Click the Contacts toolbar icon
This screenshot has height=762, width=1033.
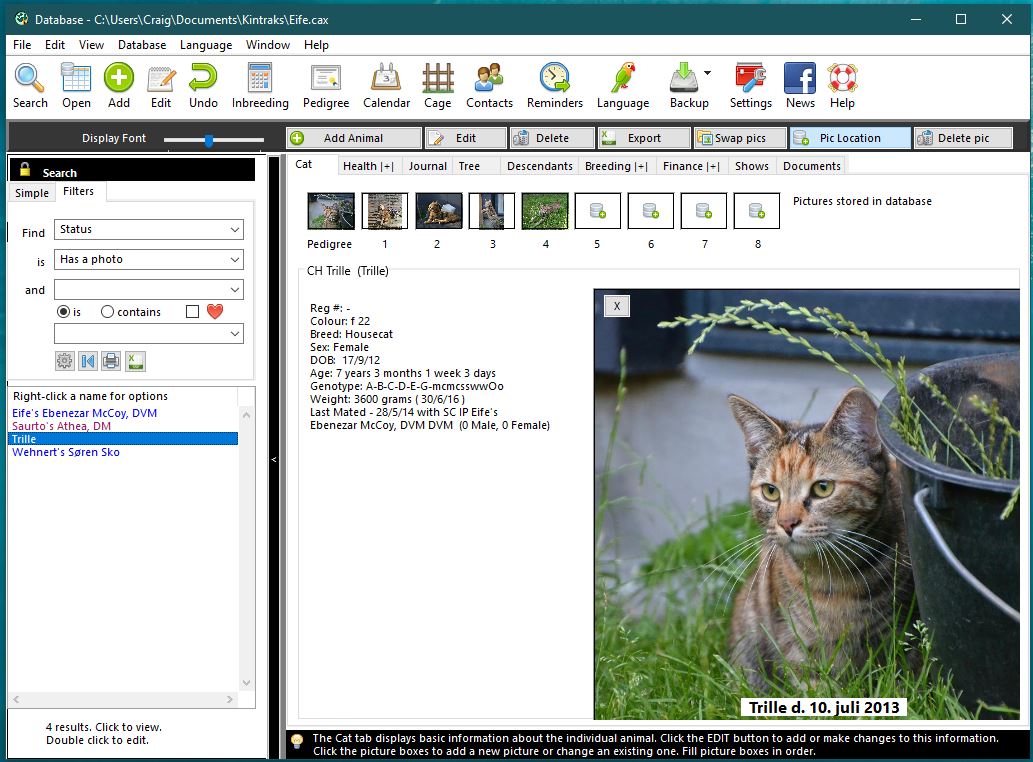pyautogui.click(x=489, y=85)
